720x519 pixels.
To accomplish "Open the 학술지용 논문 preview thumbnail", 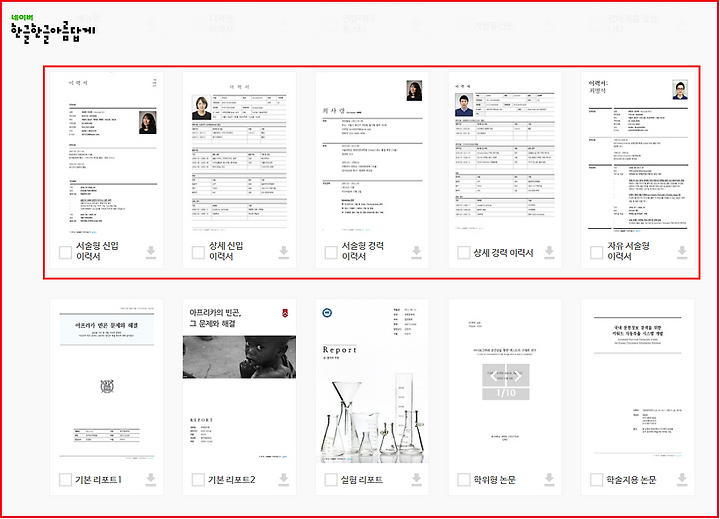I will [638, 381].
